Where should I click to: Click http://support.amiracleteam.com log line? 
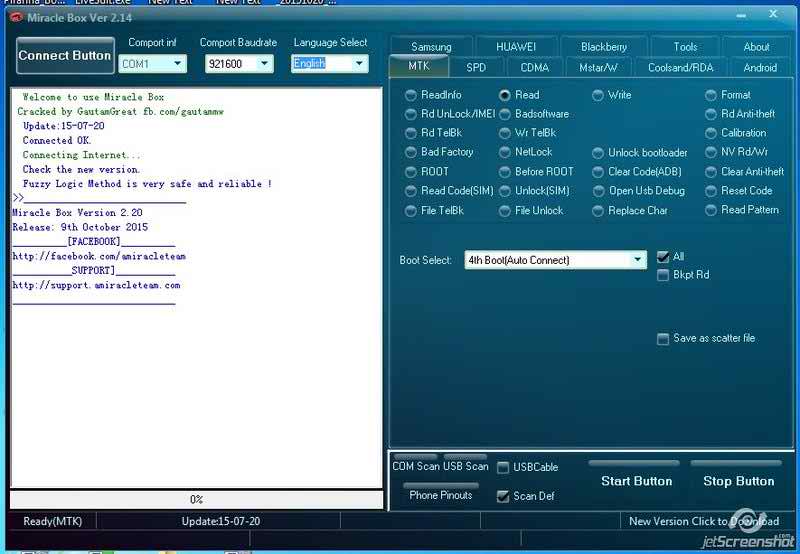(x=96, y=285)
